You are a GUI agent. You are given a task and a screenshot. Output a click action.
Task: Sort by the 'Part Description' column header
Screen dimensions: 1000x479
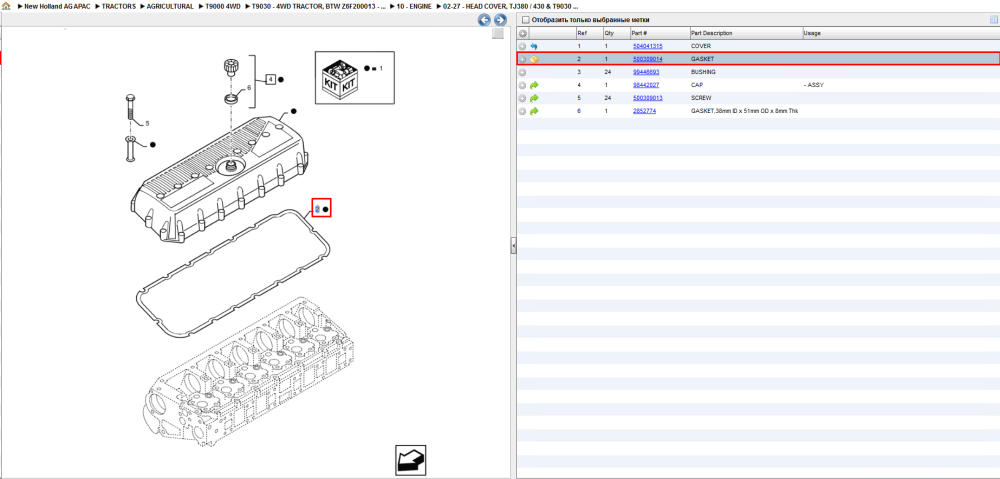tap(746, 33)
